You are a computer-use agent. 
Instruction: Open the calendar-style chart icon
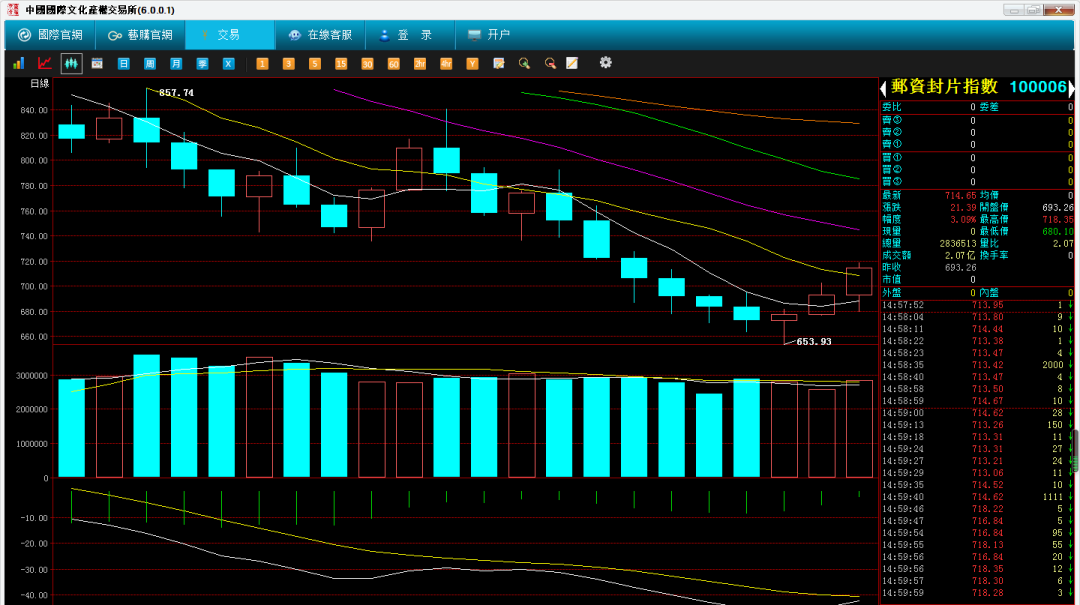point(97,63)
